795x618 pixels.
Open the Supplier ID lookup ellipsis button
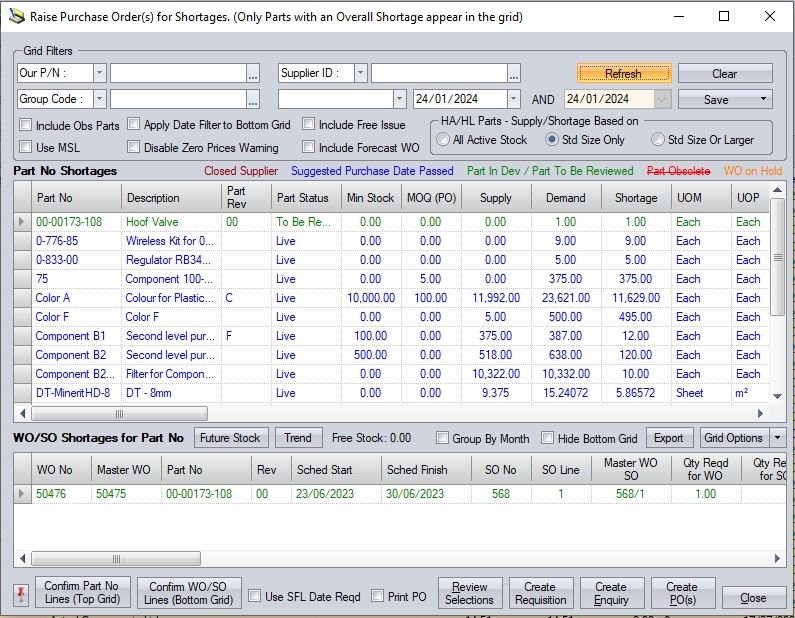click(x=514, y=73)
